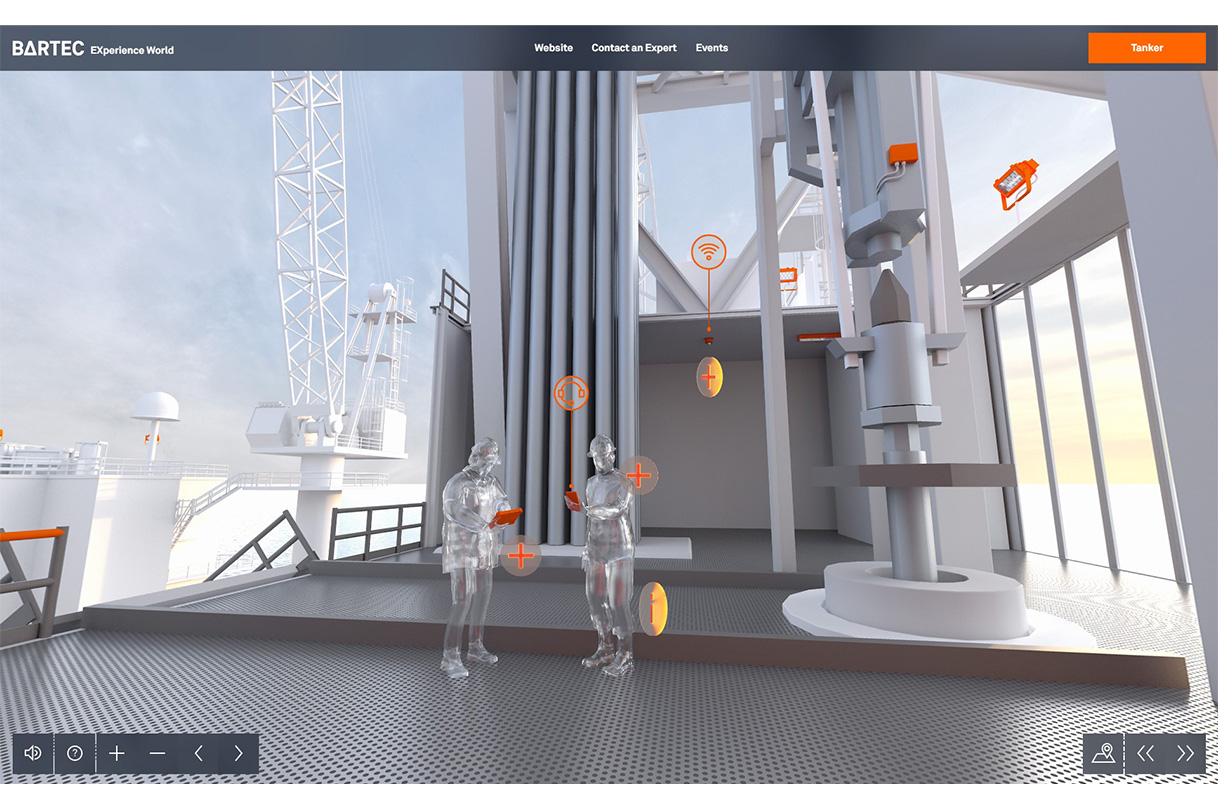The height and width of the screenshot is (812, 1218).
Task: Click the BARTEC EXperience World logo
Action: pos(93,48)
